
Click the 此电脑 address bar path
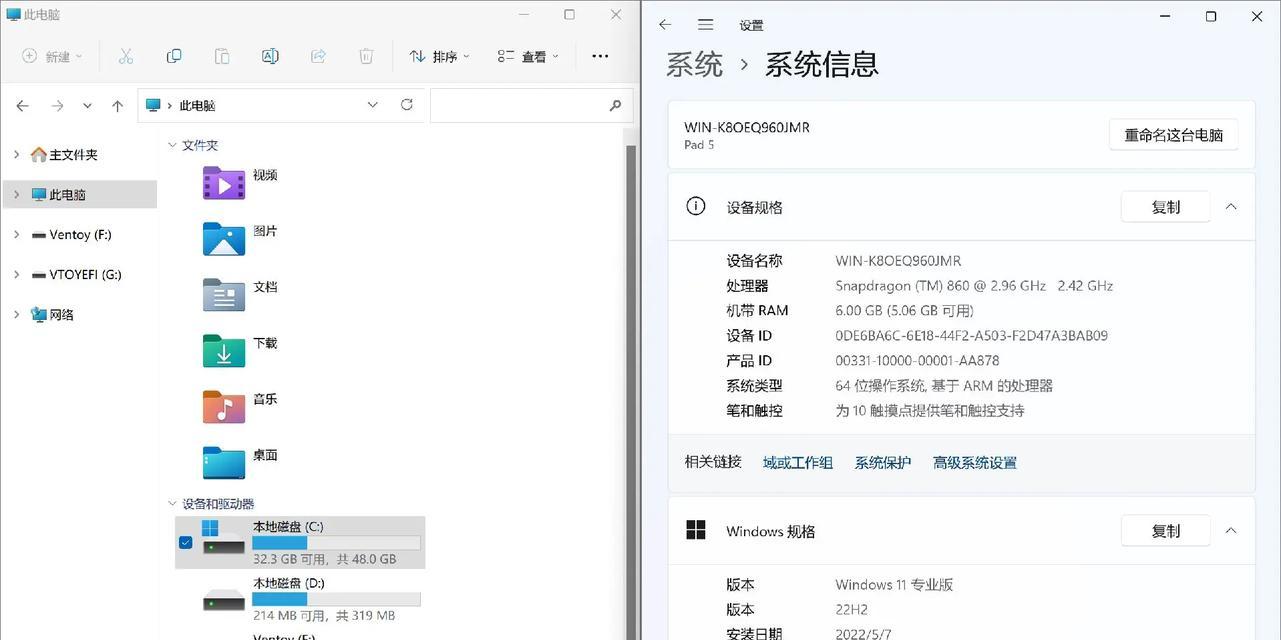click(197, 105)
